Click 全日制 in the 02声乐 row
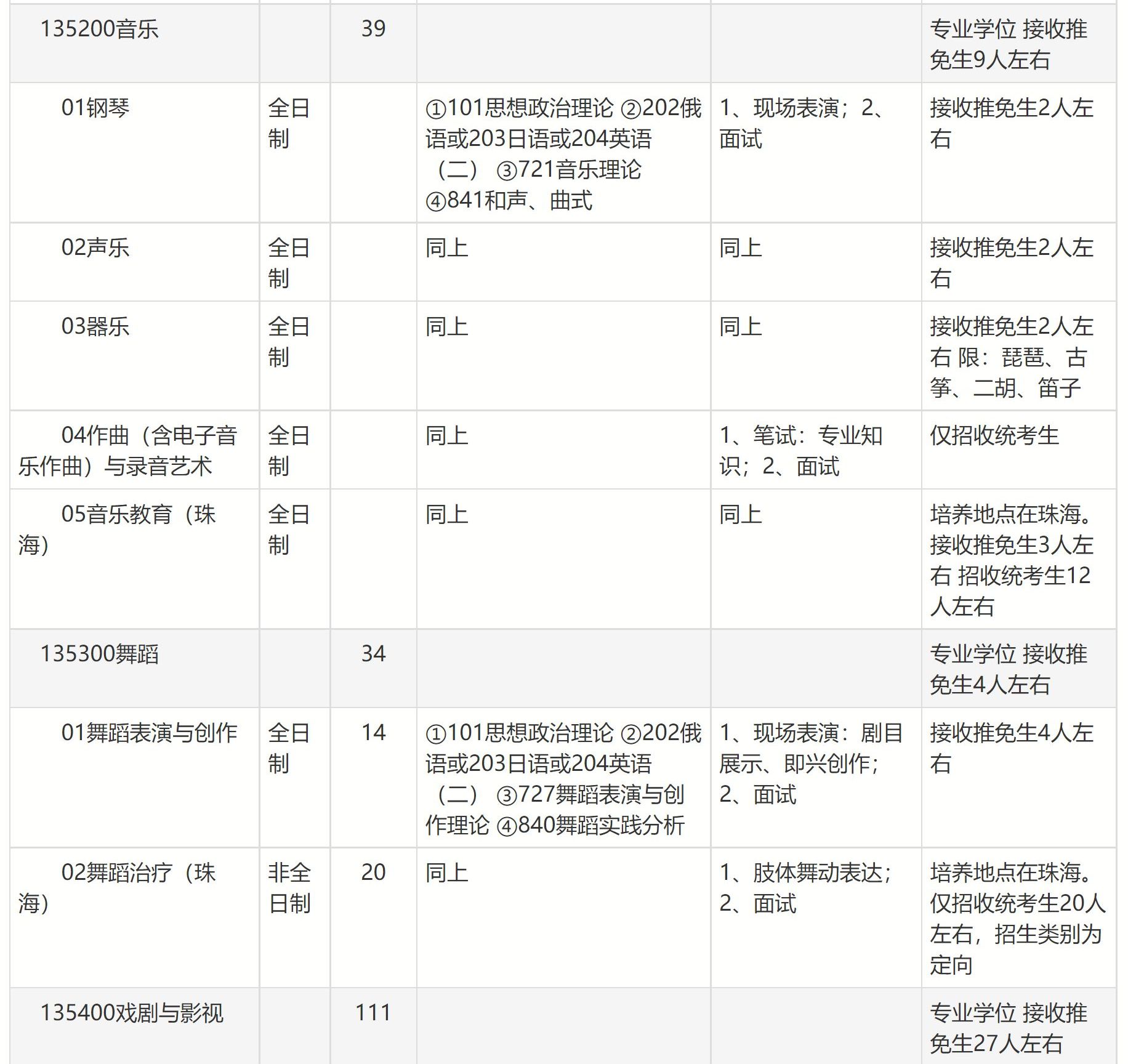 click(x=289, y=263)
